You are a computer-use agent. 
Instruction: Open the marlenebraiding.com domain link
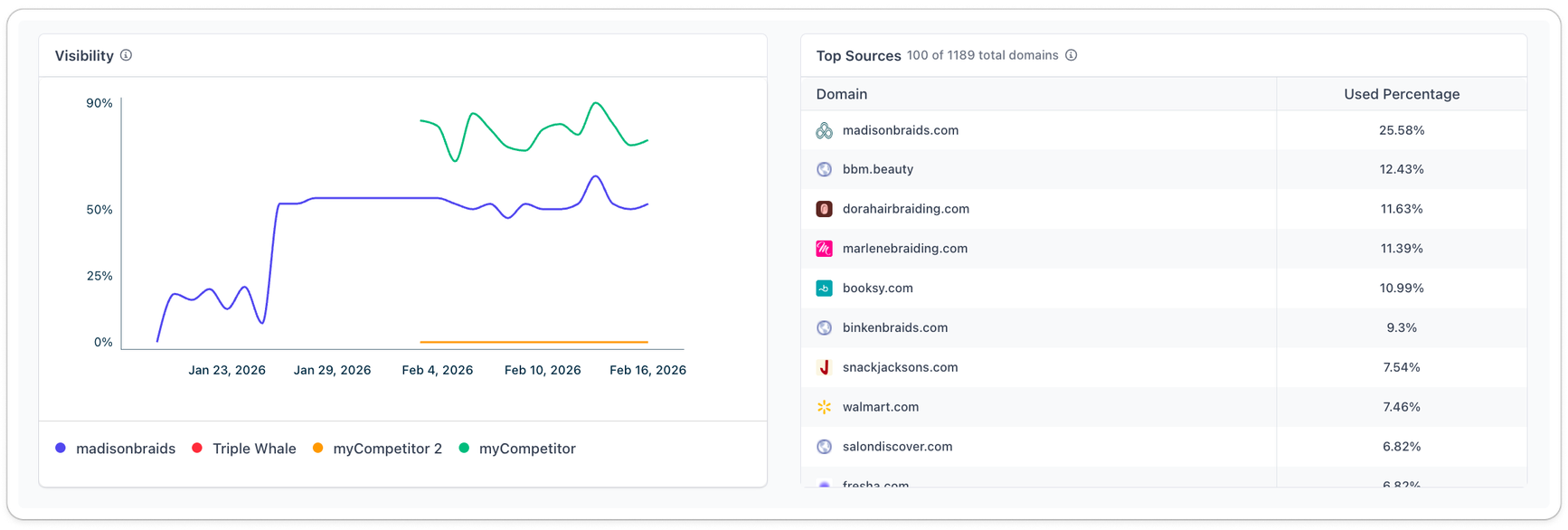pyautogui.click(x=905, y=249)
